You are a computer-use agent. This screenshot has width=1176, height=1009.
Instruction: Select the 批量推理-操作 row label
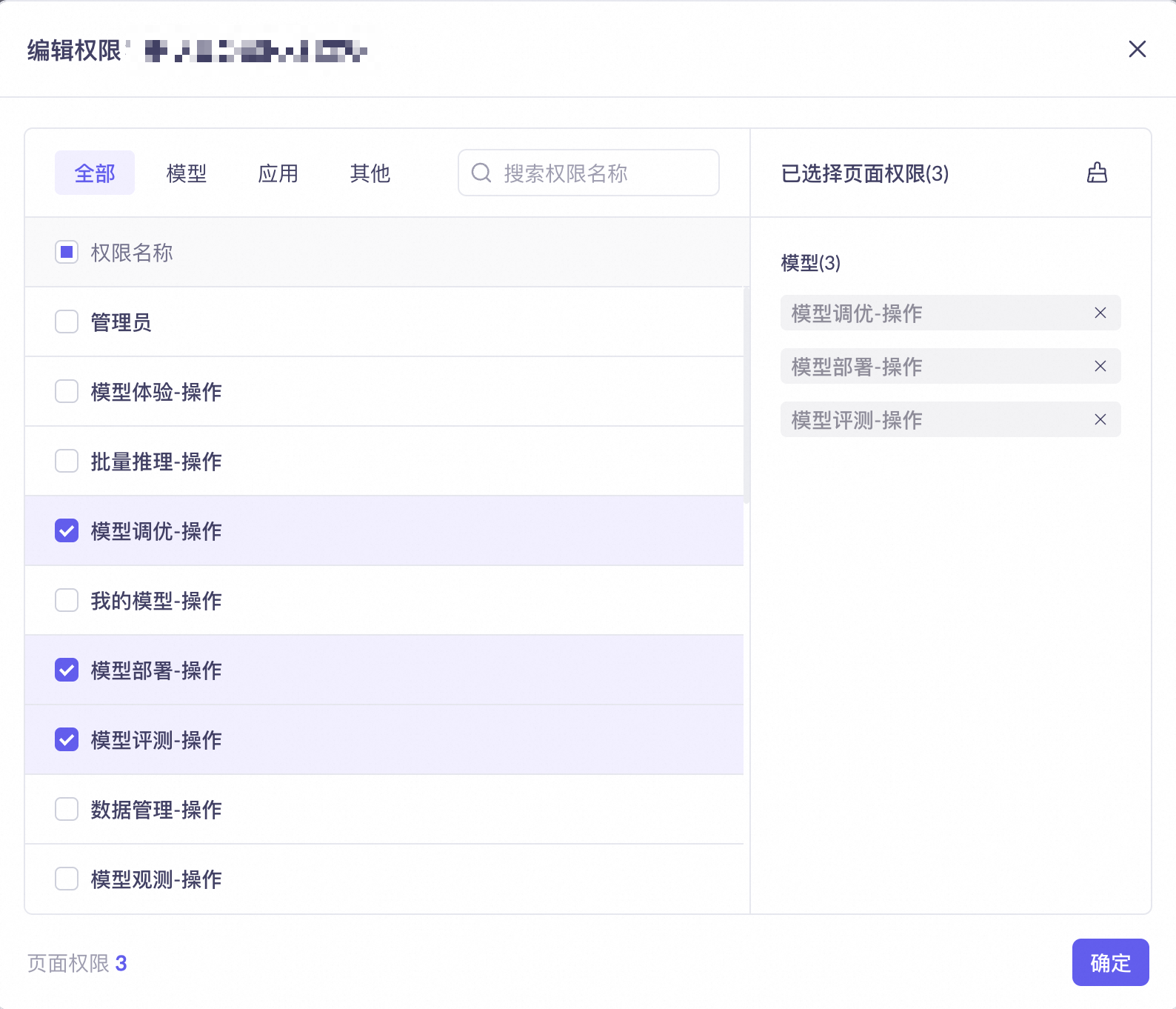pyautogui.click(x=156, y=462)
